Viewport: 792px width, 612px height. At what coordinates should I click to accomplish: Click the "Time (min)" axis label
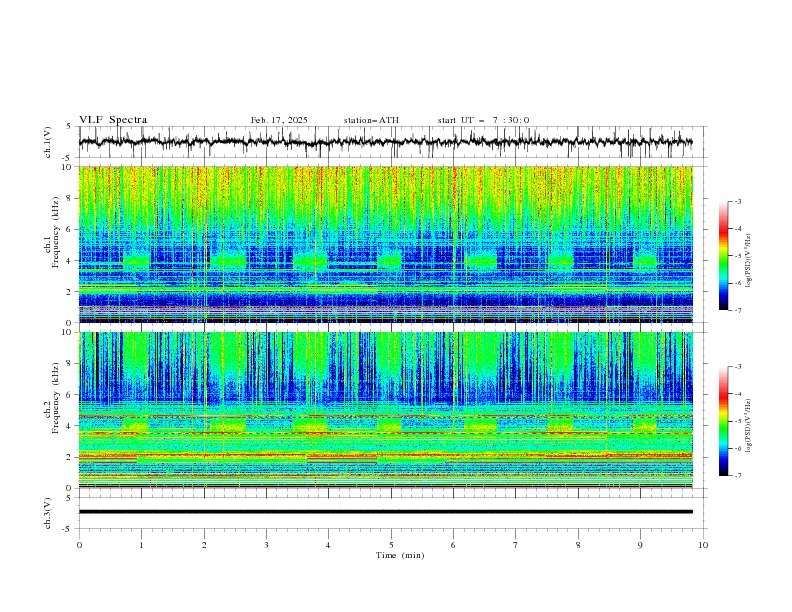[x=400, y=555]
